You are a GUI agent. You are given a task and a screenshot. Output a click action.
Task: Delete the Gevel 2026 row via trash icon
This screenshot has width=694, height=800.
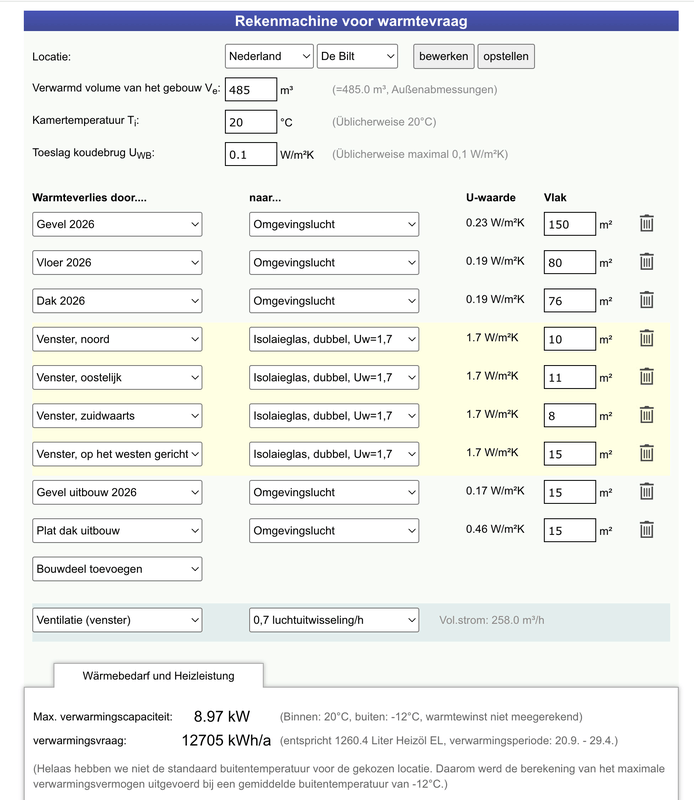(647, 224)
